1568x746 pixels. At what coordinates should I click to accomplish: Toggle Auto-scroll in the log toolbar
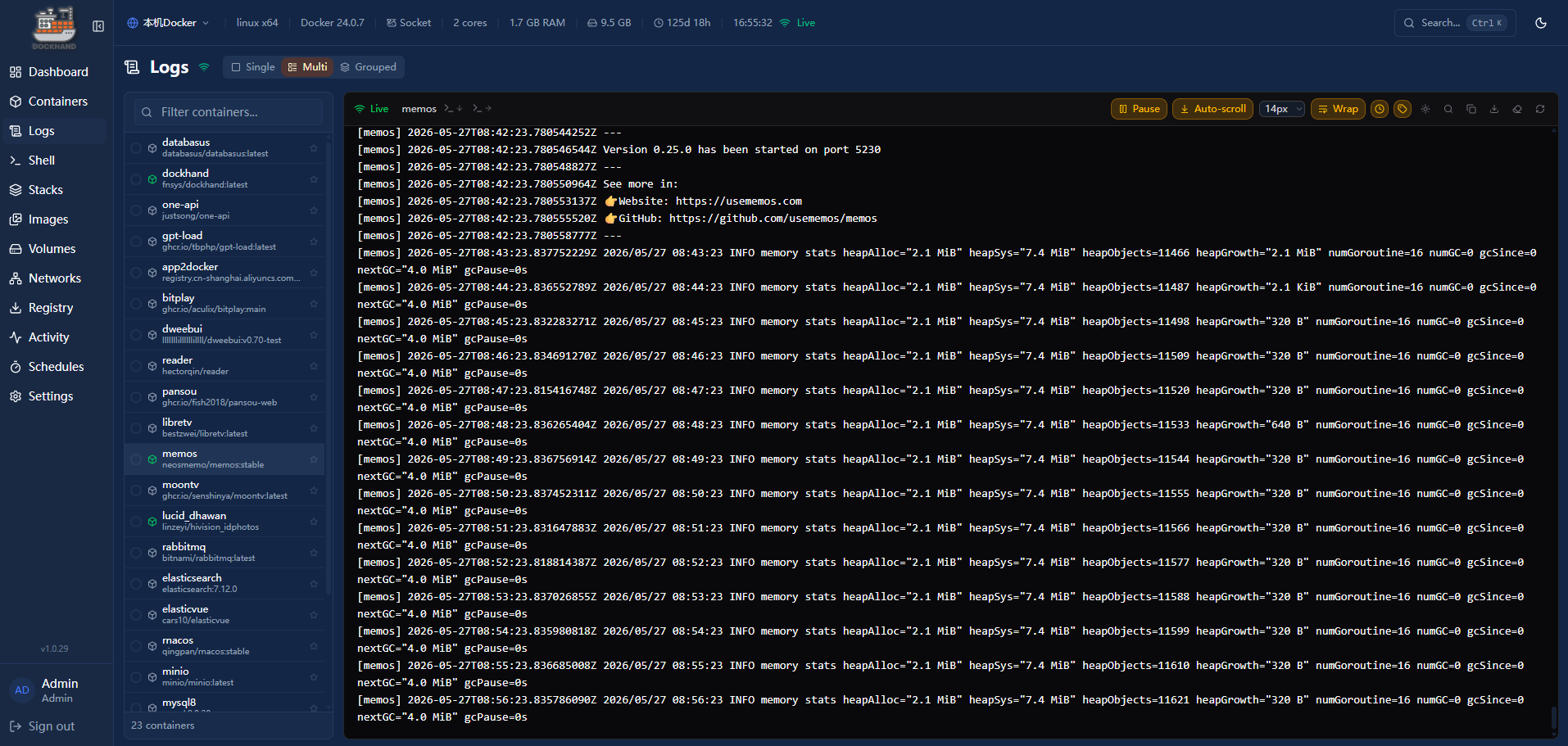[x=1212, y=109]
